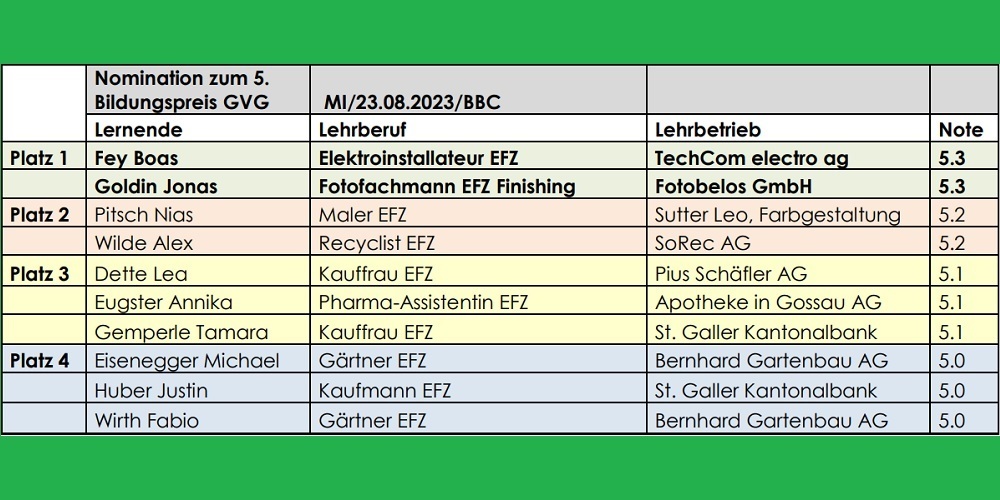This screenshot has width=1000, height=500.
Task: Select the Goldin Jonas cell
Action: (156, 186)
